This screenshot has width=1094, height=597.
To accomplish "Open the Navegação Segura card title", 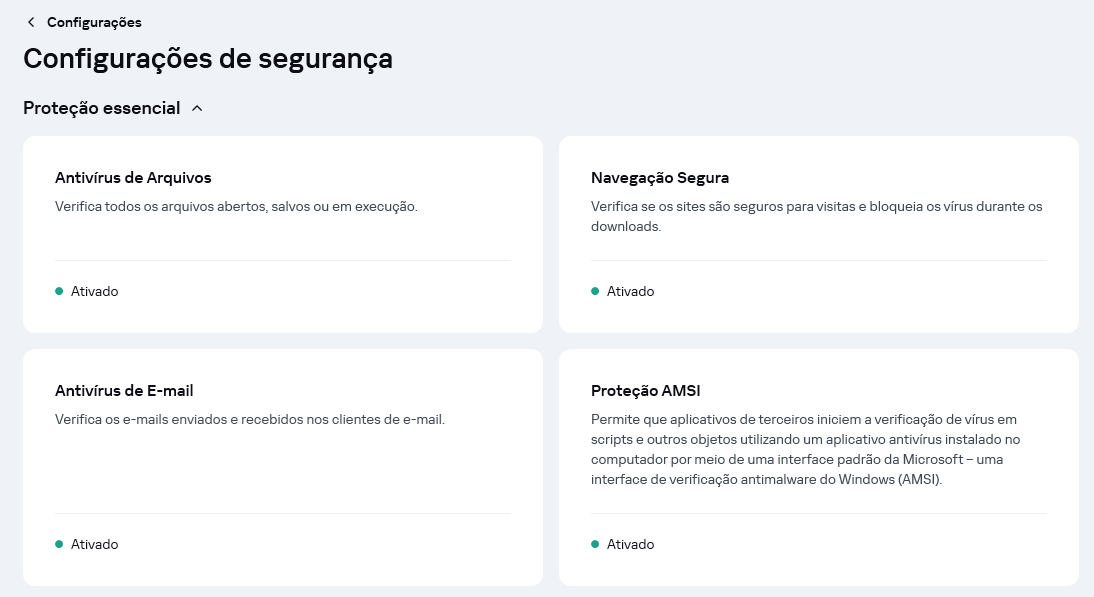I will coord(660,178).
